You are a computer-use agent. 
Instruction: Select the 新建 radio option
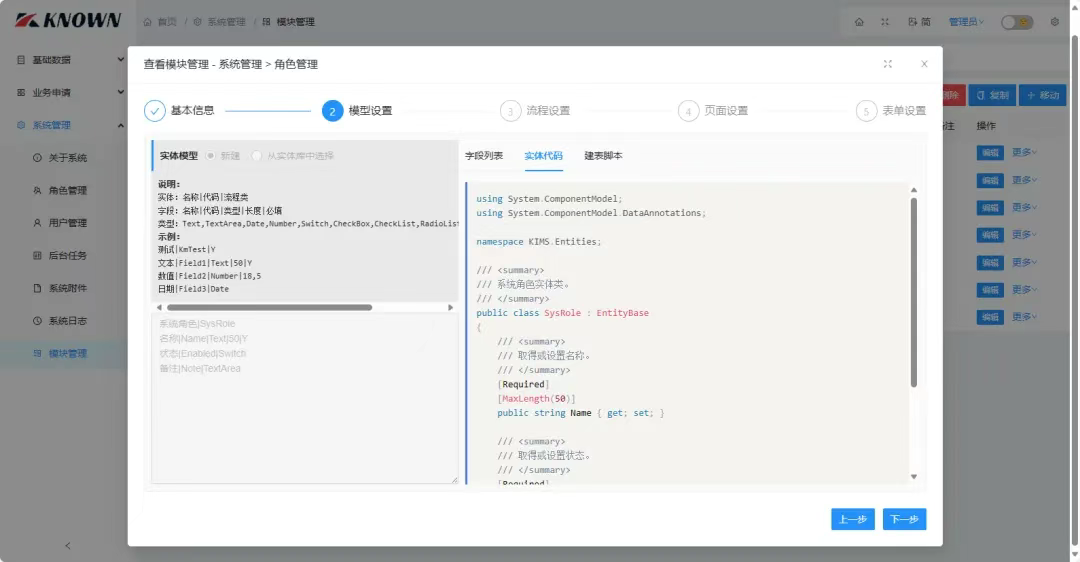[x=211, y=156]
